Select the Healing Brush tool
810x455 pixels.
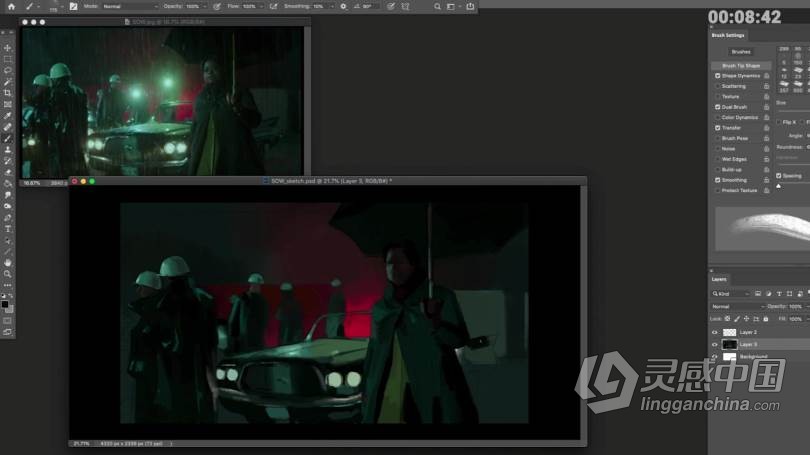point(7,127)
